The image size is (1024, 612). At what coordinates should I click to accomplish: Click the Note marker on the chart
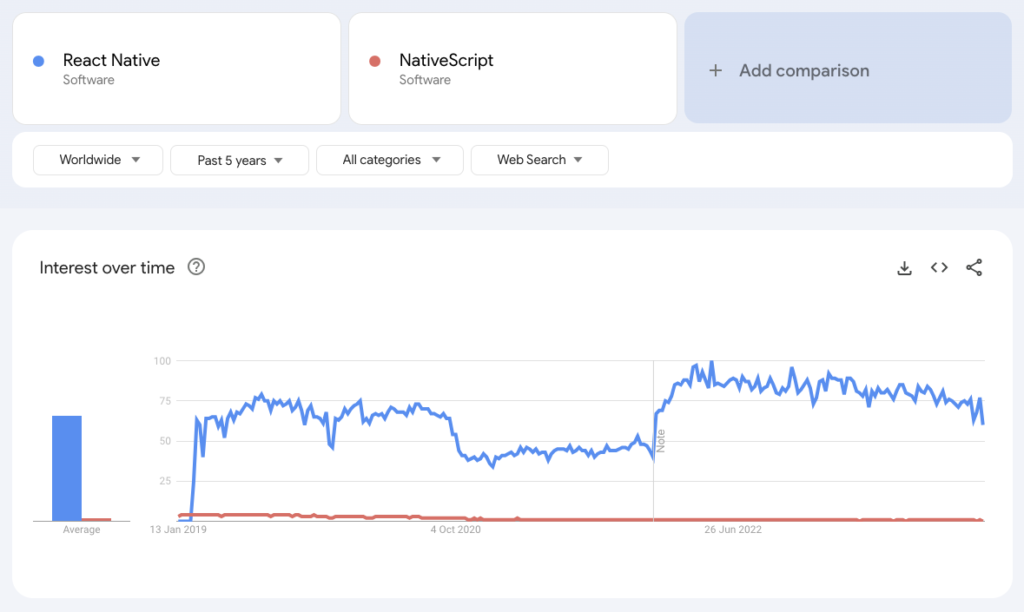[661, 441]
